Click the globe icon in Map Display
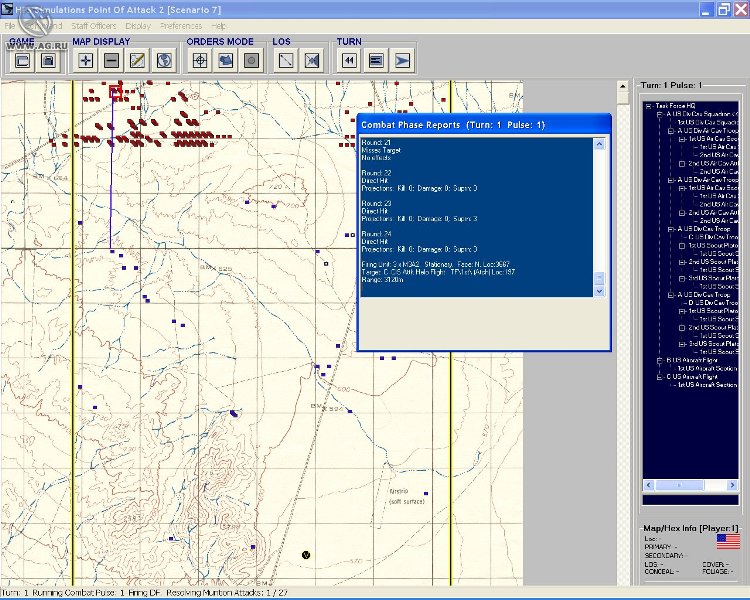The image size is (750, 600). point(164,60)
